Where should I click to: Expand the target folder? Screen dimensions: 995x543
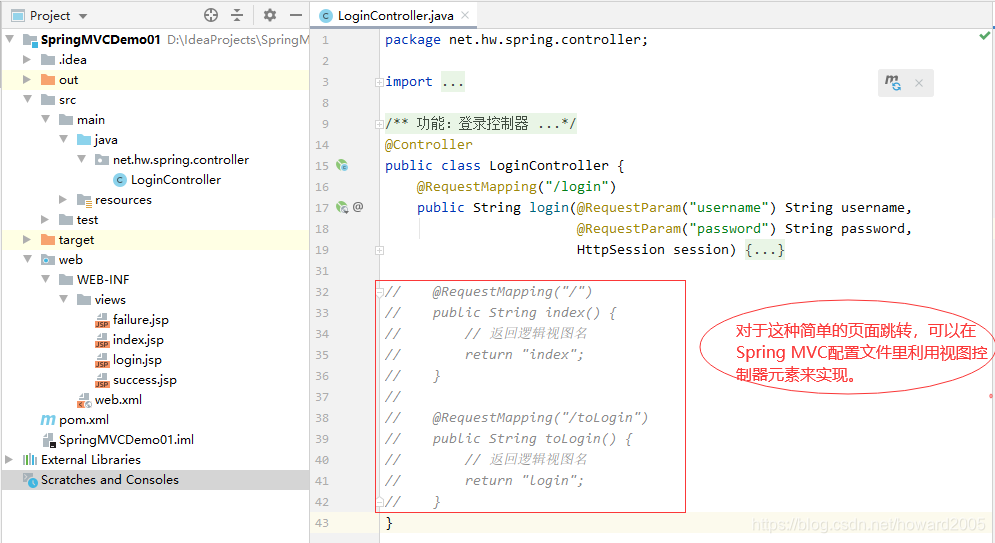tap(27, 240)
